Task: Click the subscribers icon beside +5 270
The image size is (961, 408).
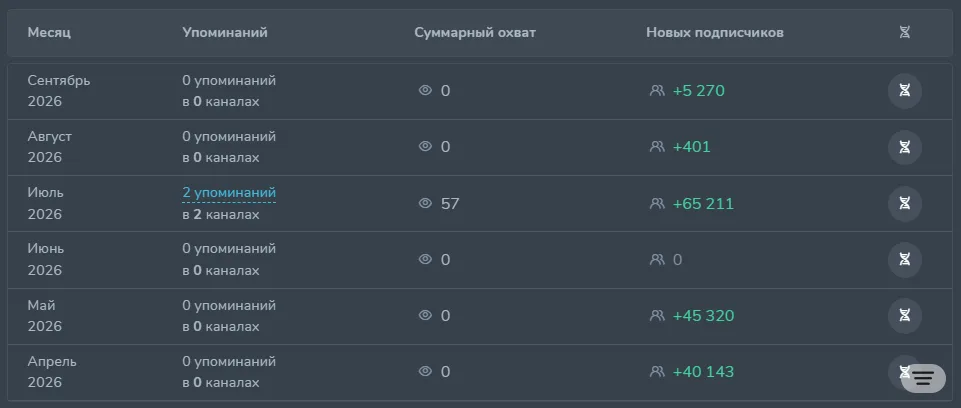Action: click(657, 91)
